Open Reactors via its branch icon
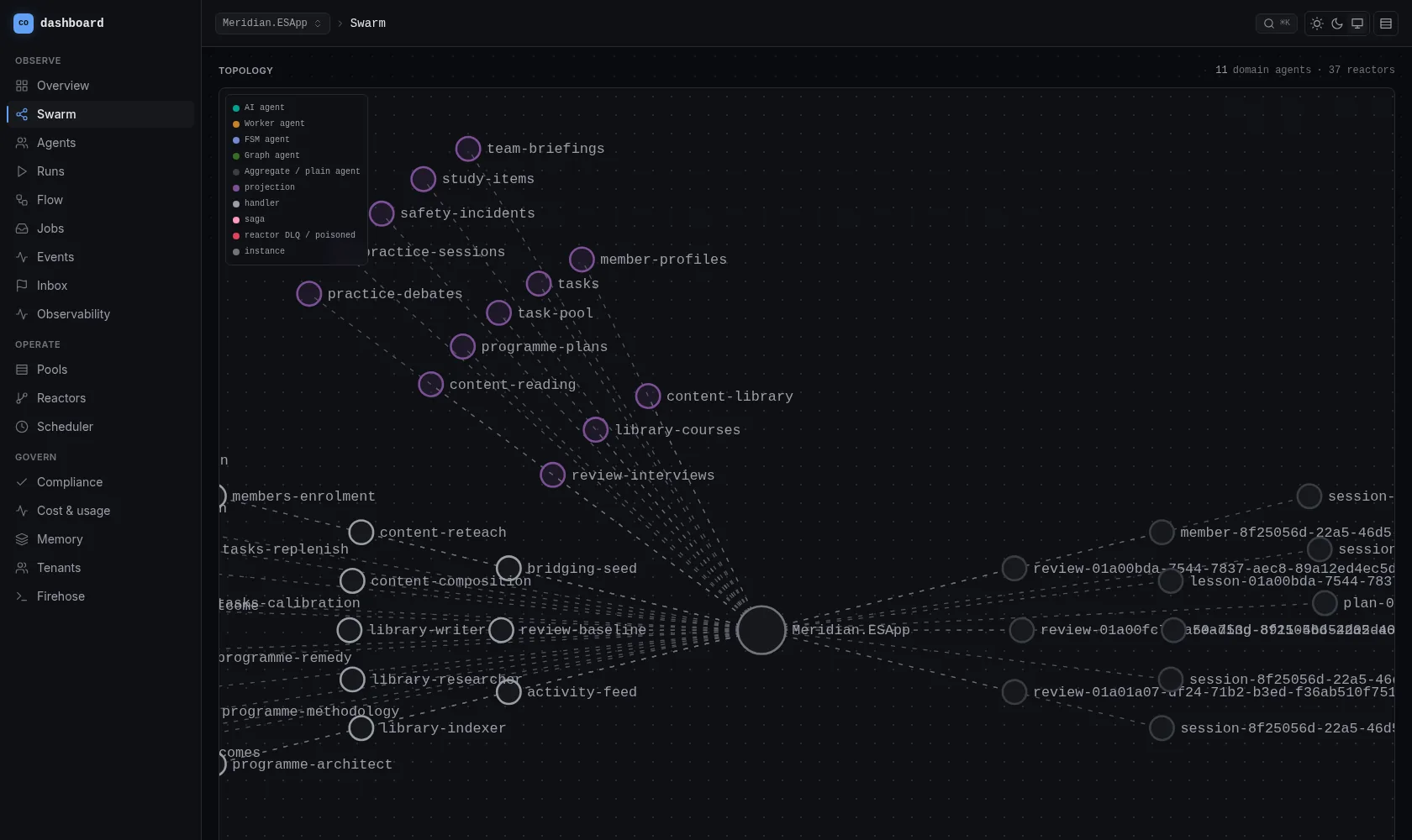Screen dimensions: 1412x840 pyautogui.click(x=22, y=398)
